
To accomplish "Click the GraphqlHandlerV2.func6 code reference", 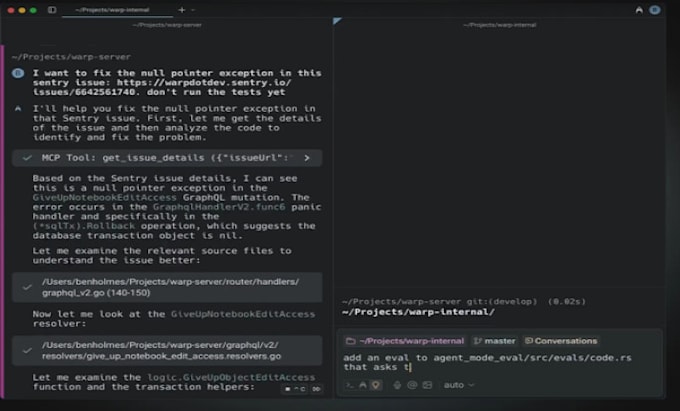I will point(219,207).
